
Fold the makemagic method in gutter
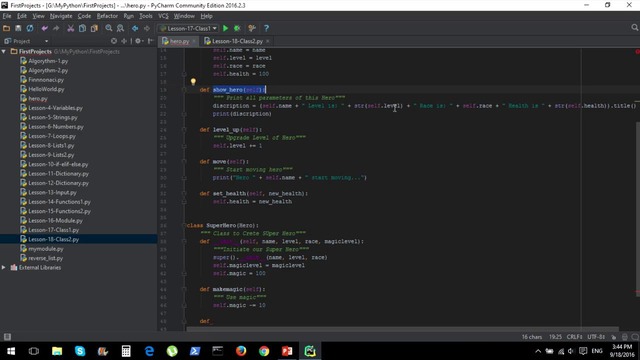[x=184, y=289]
